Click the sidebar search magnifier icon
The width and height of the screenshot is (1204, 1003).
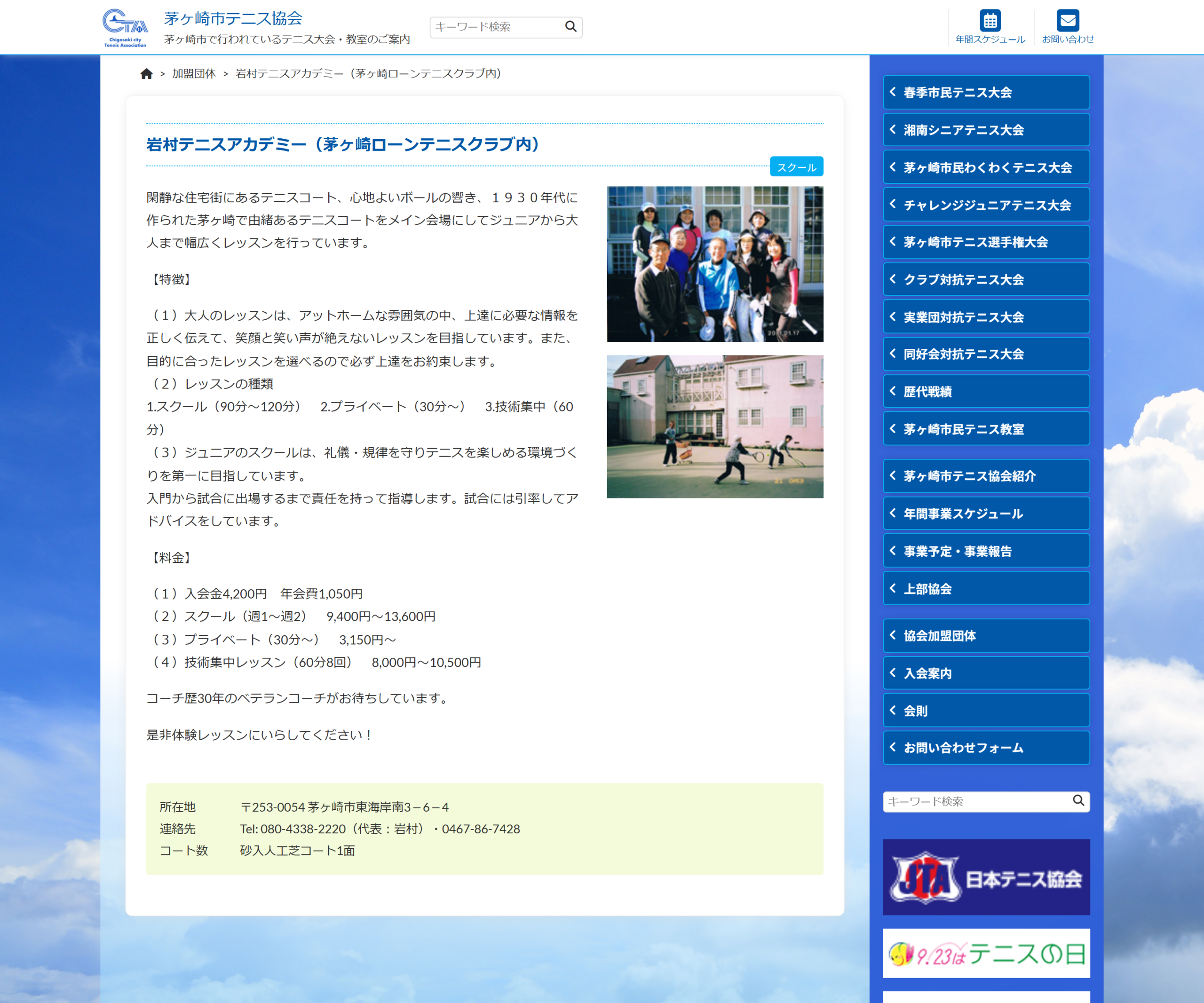pyautogui.click(x=1078, y=801)
